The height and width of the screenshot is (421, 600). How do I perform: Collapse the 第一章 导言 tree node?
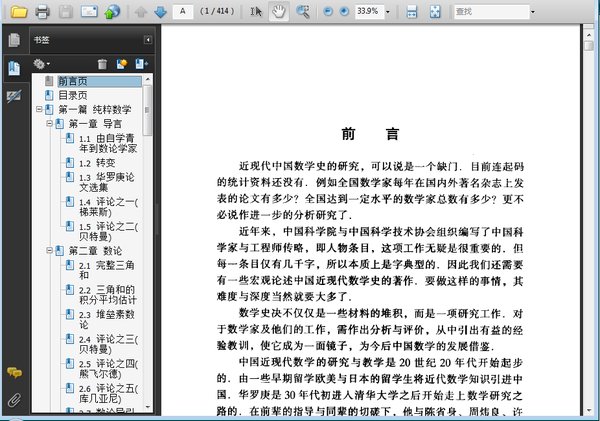(49, 123)
